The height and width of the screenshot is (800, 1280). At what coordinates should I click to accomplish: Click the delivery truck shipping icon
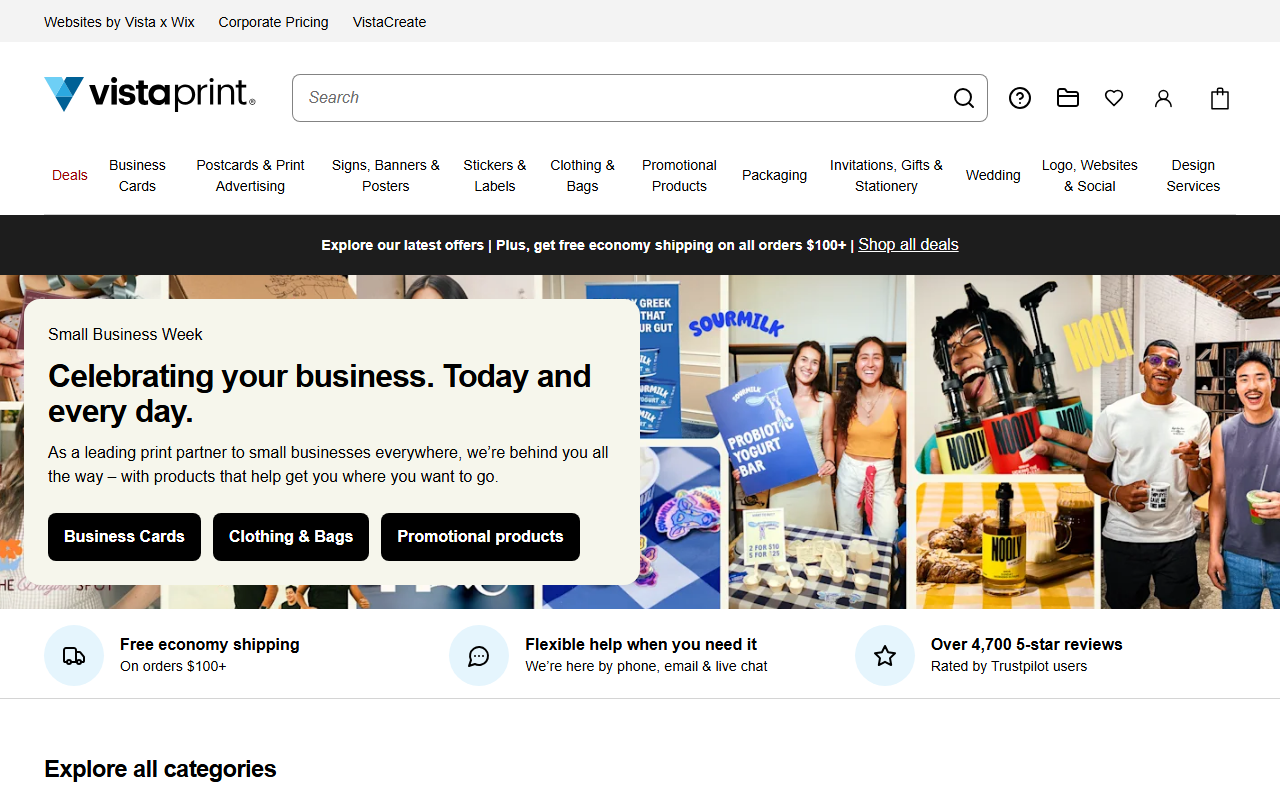coord(74,655)
